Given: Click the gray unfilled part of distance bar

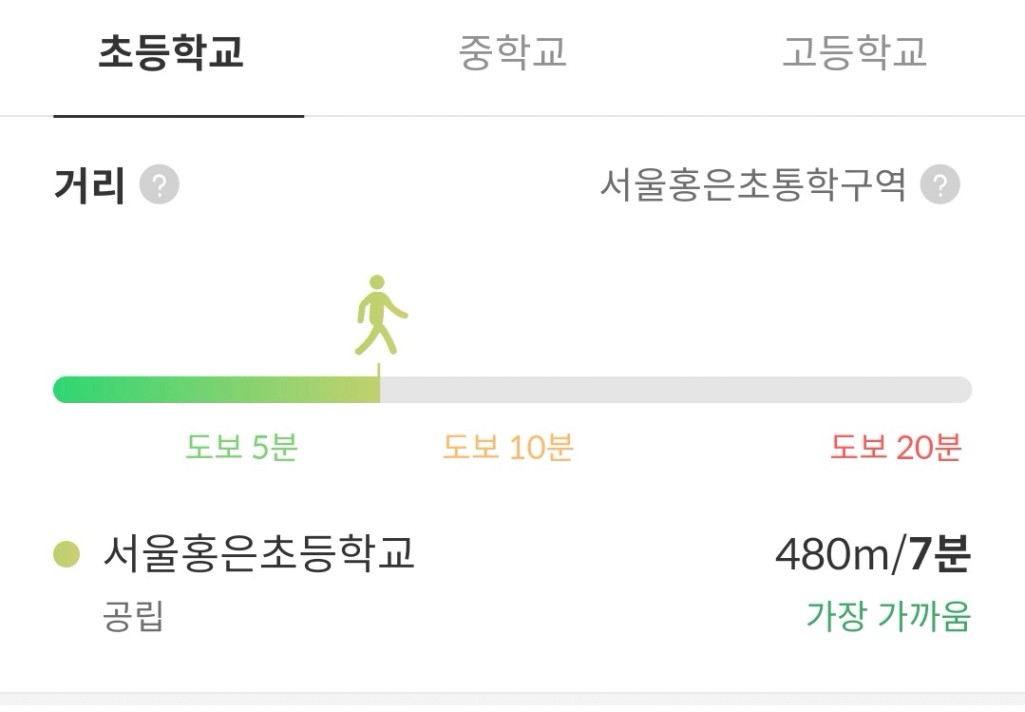Looking at the screenshot, I should tap(675, 390).
